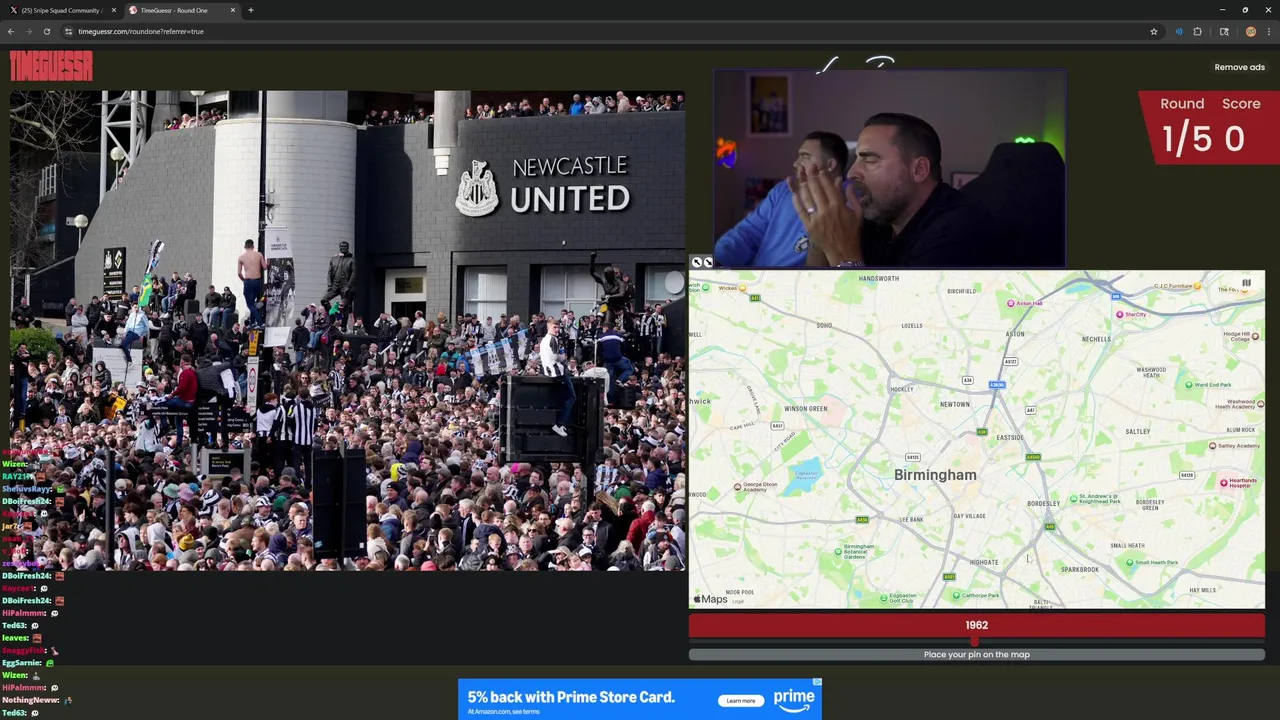Click the Saltley area label
This screenshot has height=720, width=1280.
click(x=1138, y=432)
